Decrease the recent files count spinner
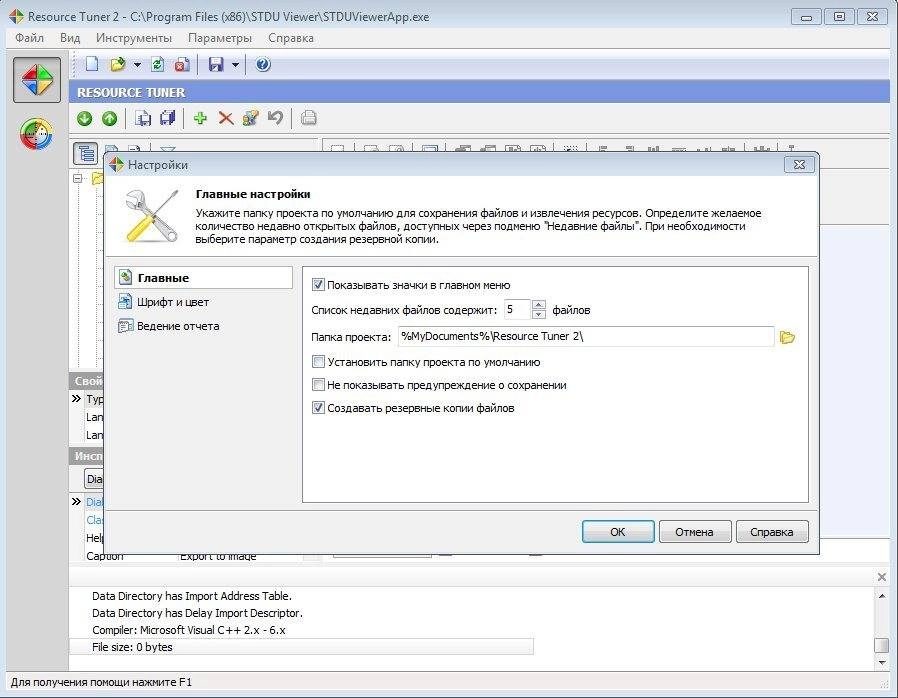Viewport: 898px width, 698px height. pyautogui.click(x=538, y=314)
